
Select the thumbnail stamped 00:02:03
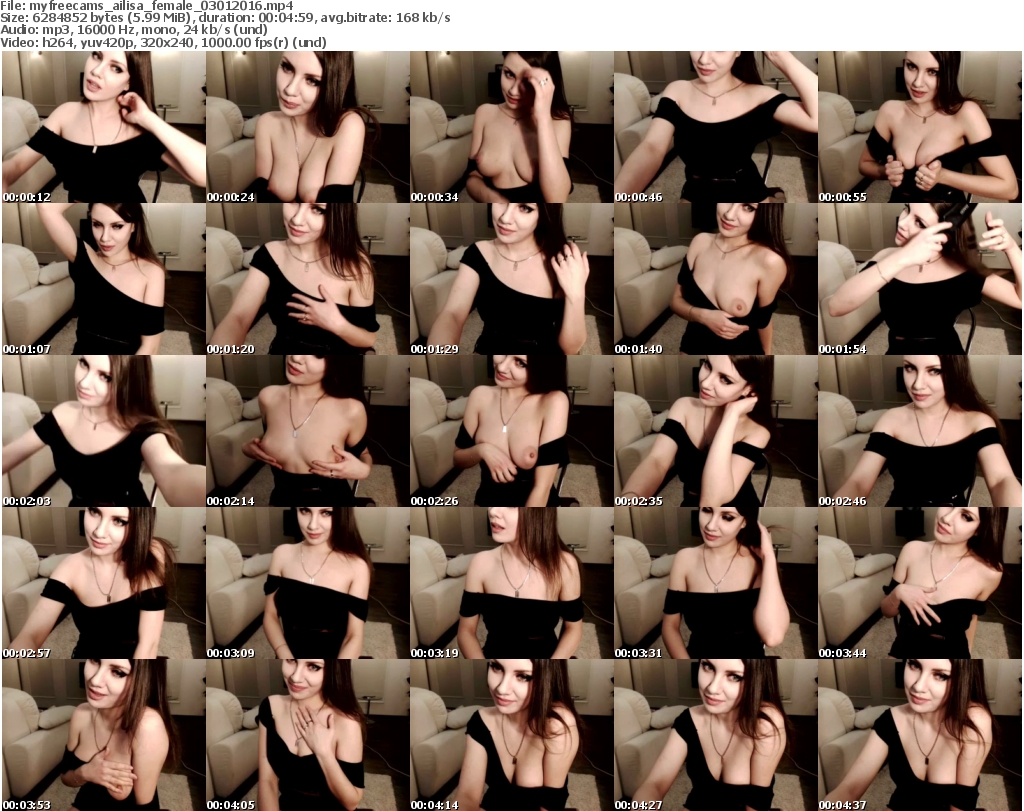(x=104, y=432)
